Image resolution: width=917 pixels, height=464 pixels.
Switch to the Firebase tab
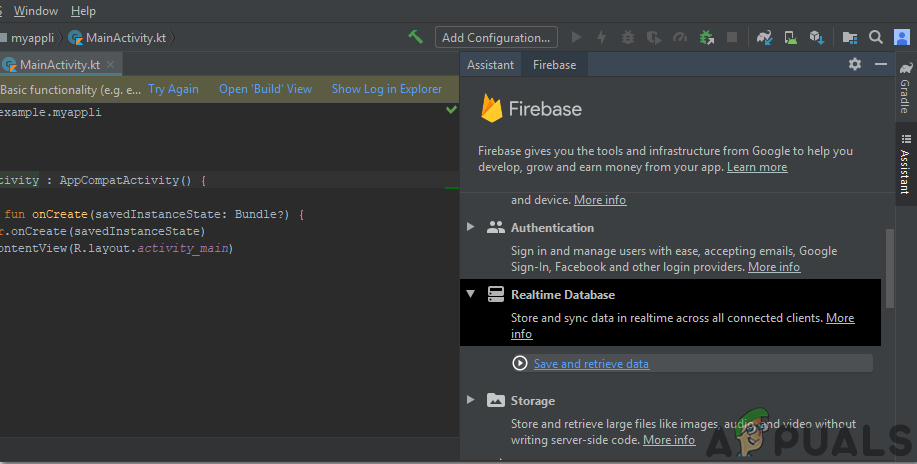[x=554, y=64]
